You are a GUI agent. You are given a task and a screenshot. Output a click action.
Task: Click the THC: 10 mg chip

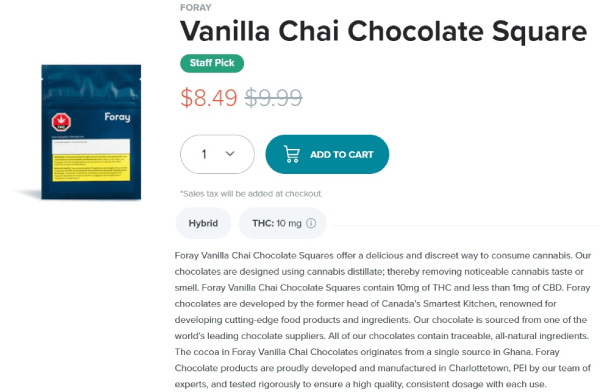coord(282,223)
